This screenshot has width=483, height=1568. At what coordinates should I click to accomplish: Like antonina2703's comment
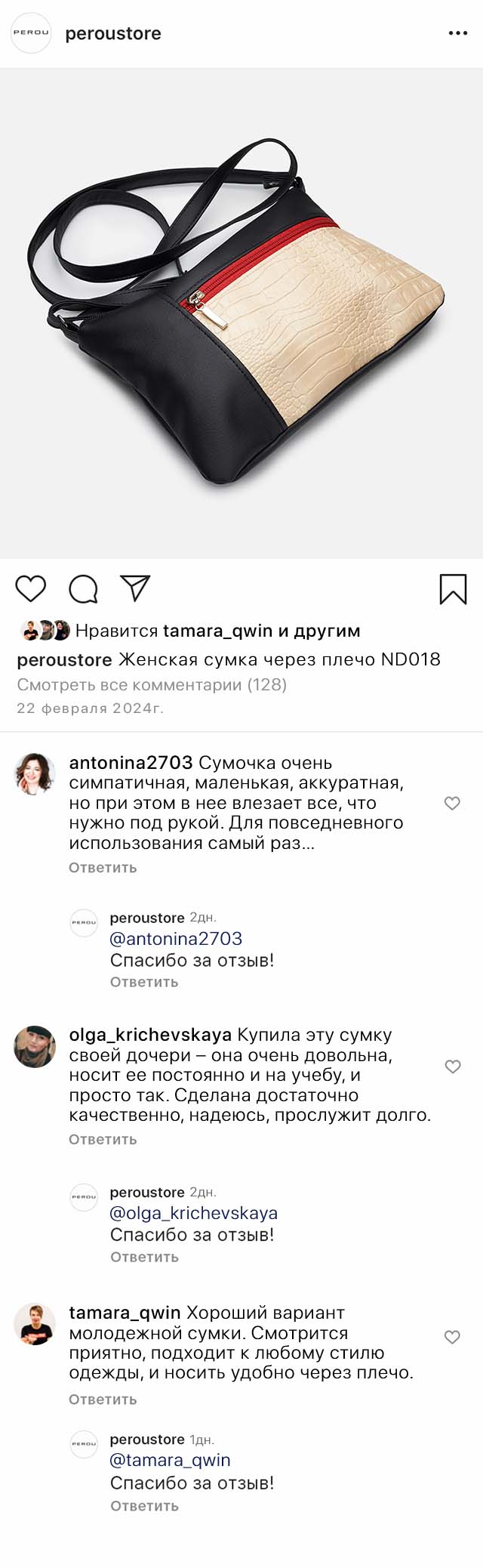click(452, 803)
